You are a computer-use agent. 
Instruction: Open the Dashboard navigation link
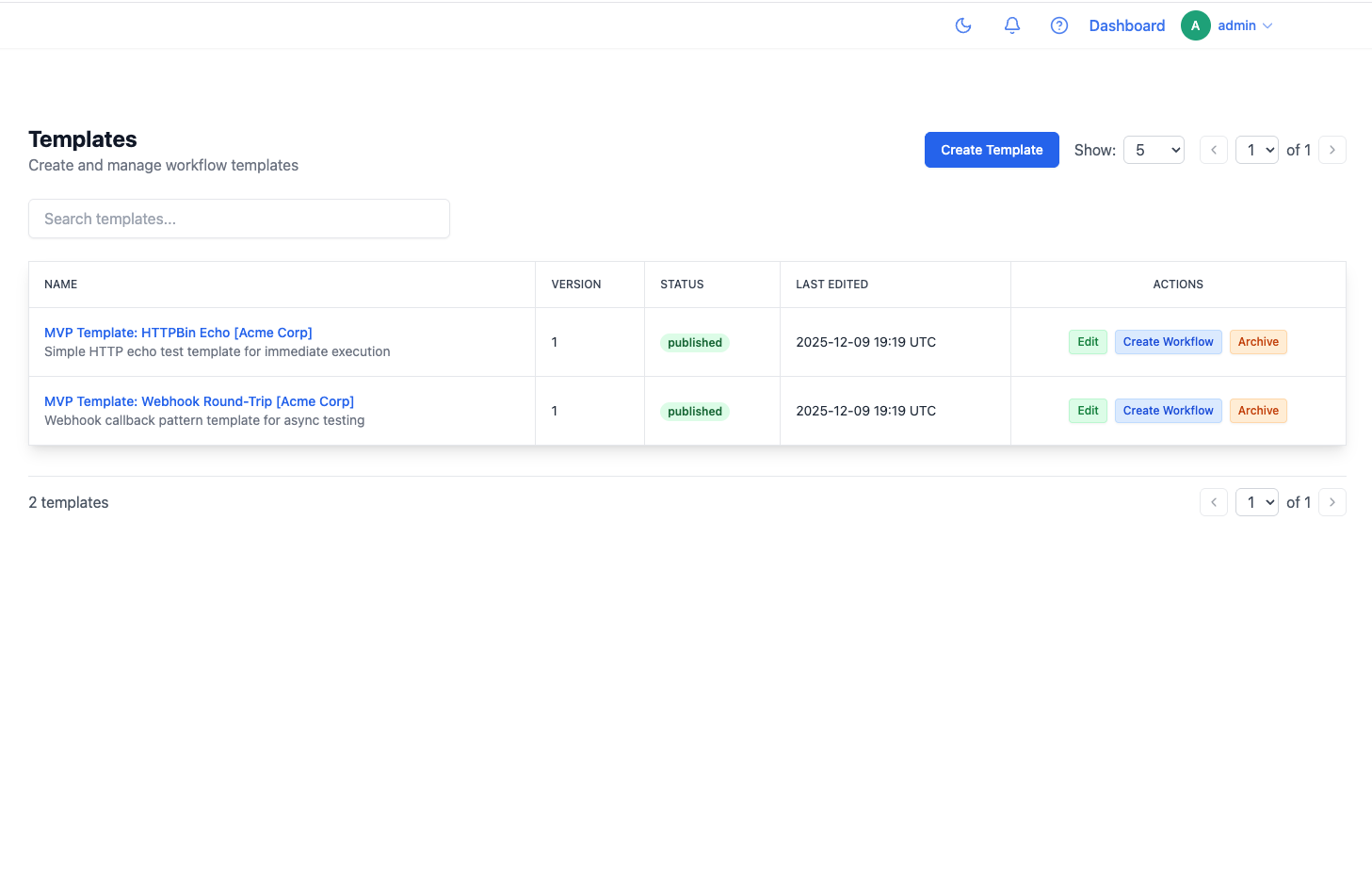tap(1126, 25)
